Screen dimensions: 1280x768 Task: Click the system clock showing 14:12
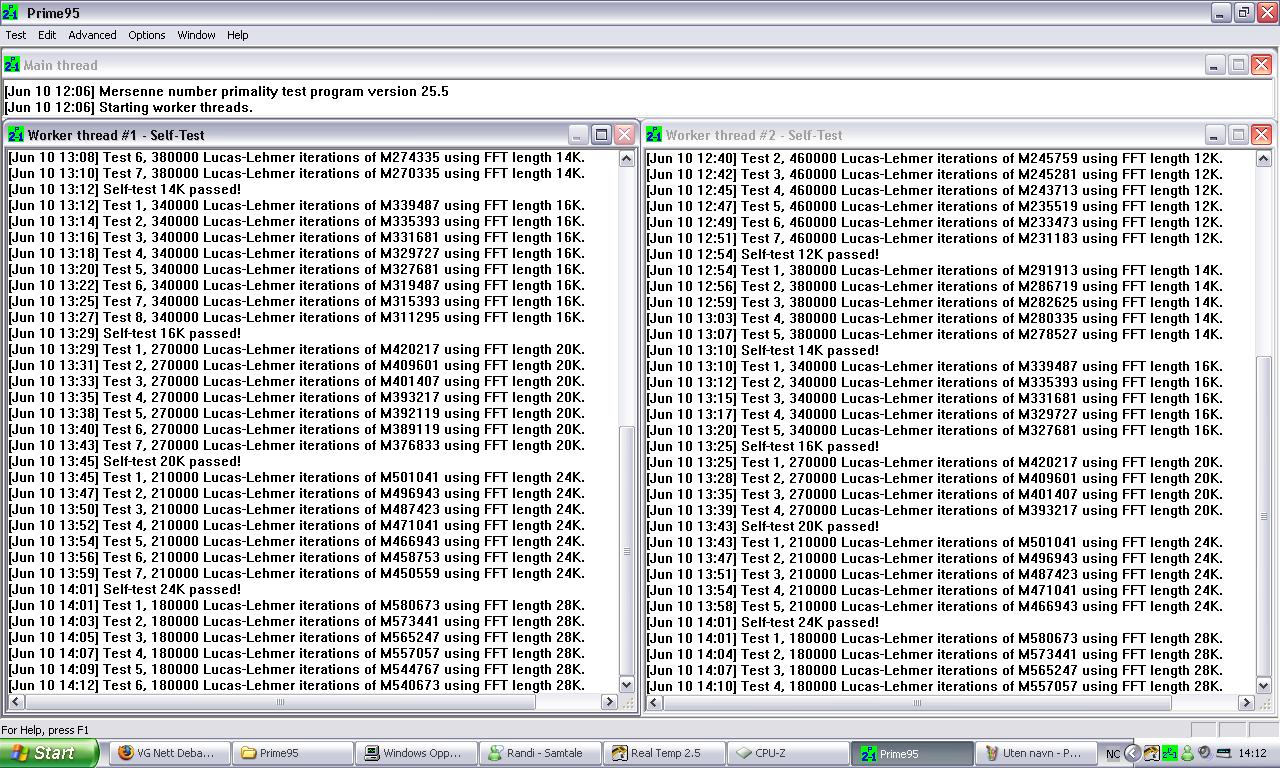[1252, 754]
